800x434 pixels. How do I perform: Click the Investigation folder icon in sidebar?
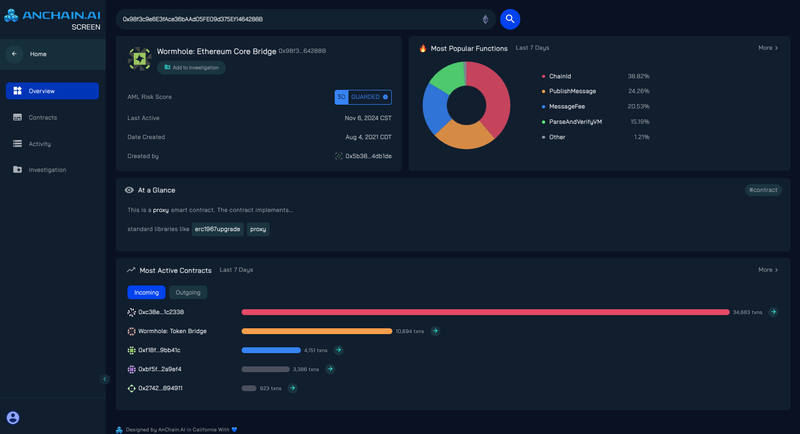pyautogui.click(x=17, y=169)
